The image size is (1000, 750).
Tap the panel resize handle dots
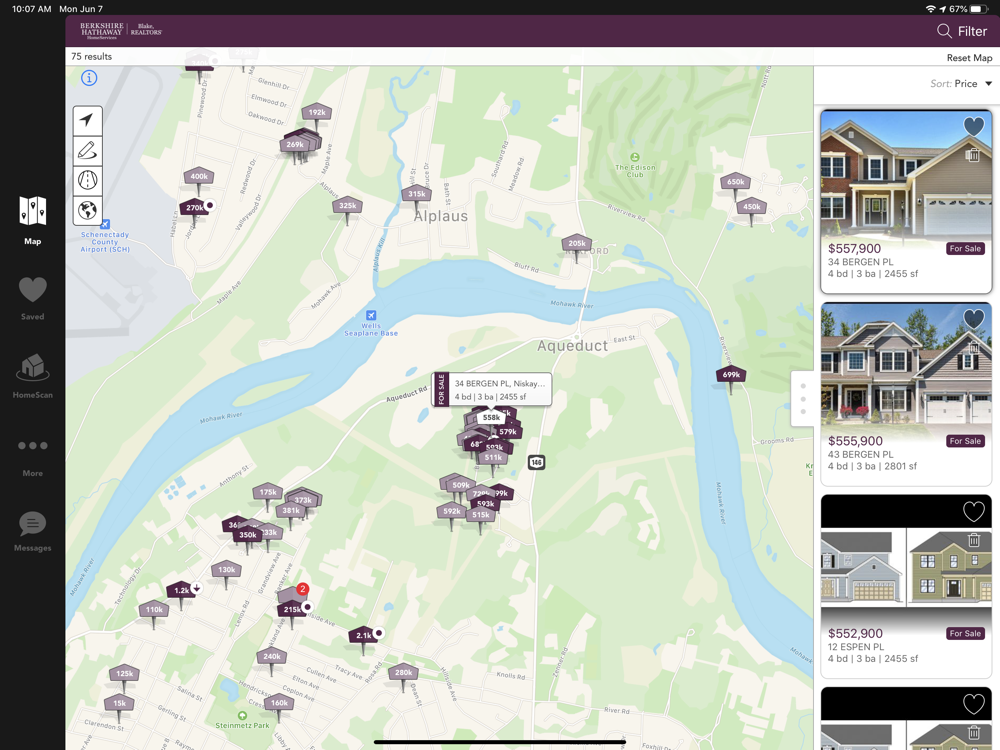point(803,399)
